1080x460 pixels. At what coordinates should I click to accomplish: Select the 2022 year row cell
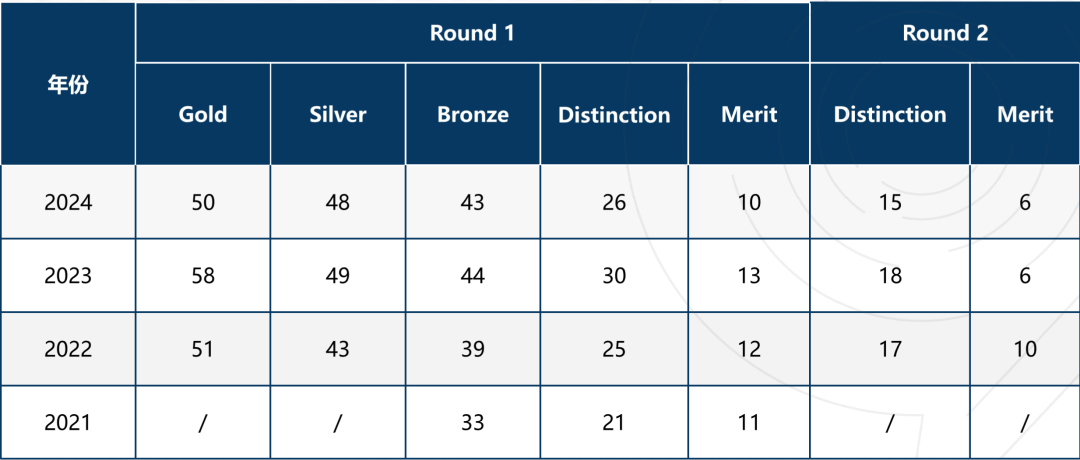68,348
